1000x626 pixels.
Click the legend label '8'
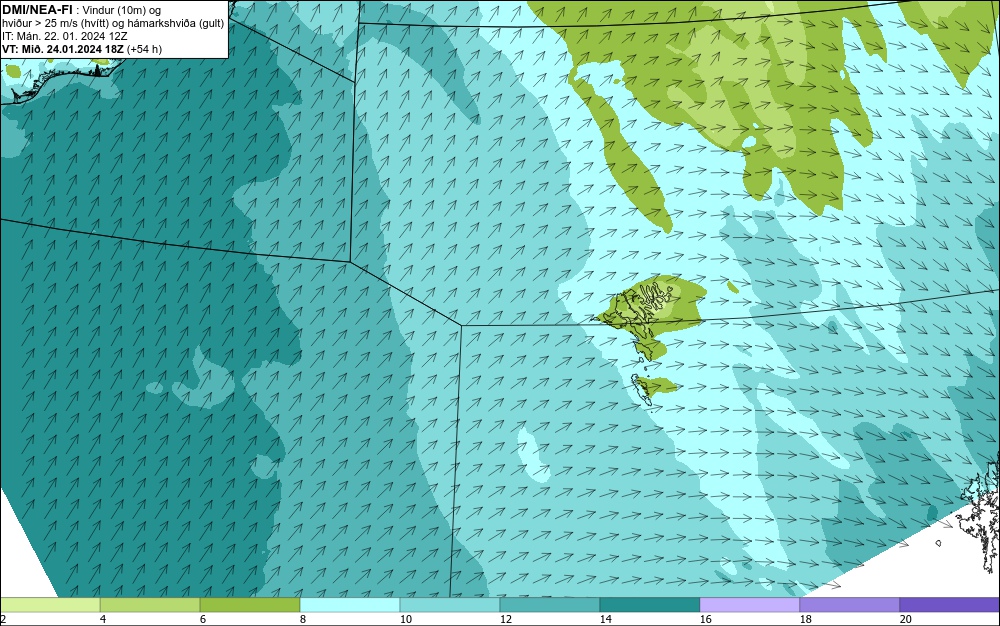point(302,619)
